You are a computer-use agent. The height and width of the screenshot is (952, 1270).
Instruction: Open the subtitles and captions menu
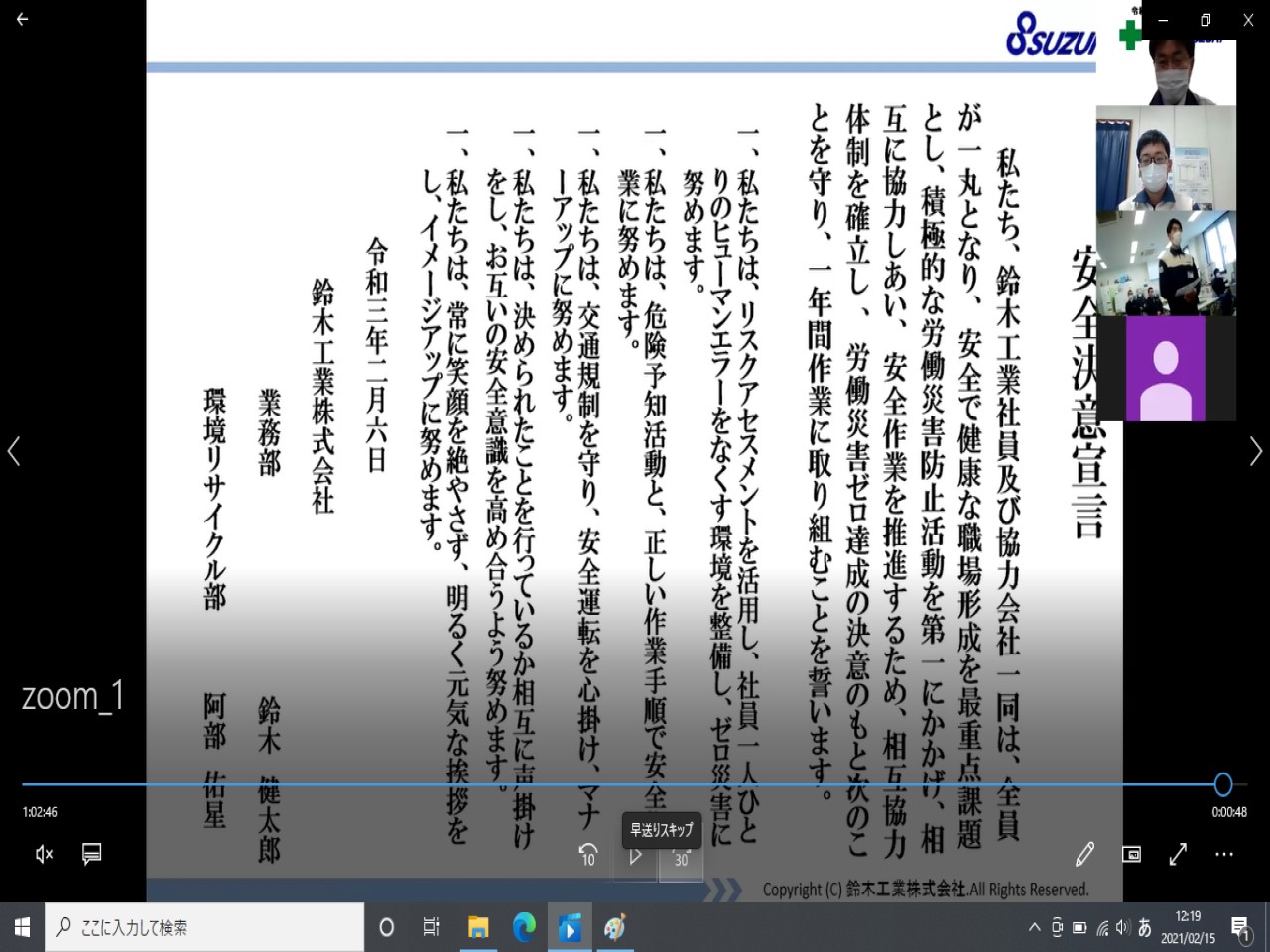(x=92, y=854)
